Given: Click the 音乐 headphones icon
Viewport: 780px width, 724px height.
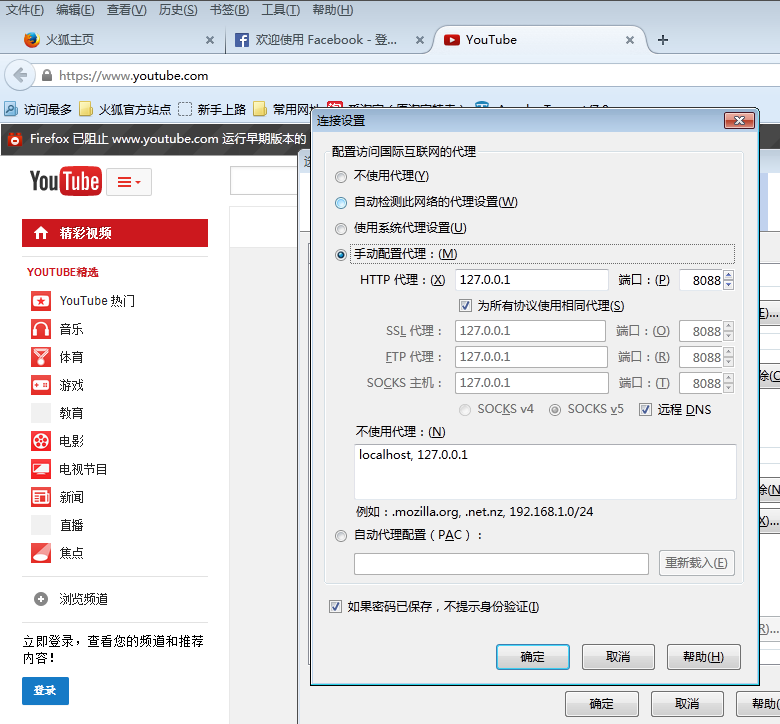Looking at the screenshot, I should click(41, 329).
